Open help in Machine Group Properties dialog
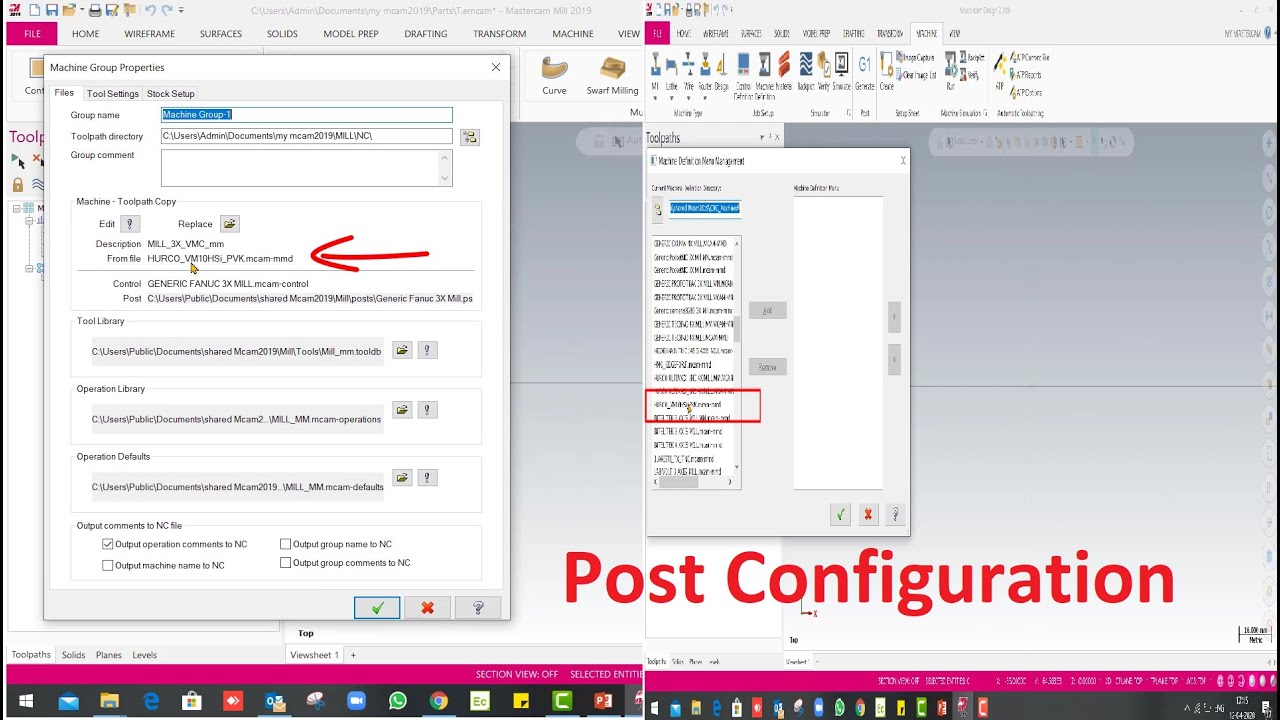The height and width of the screenshot is (720, 1280). coord(478,608)
